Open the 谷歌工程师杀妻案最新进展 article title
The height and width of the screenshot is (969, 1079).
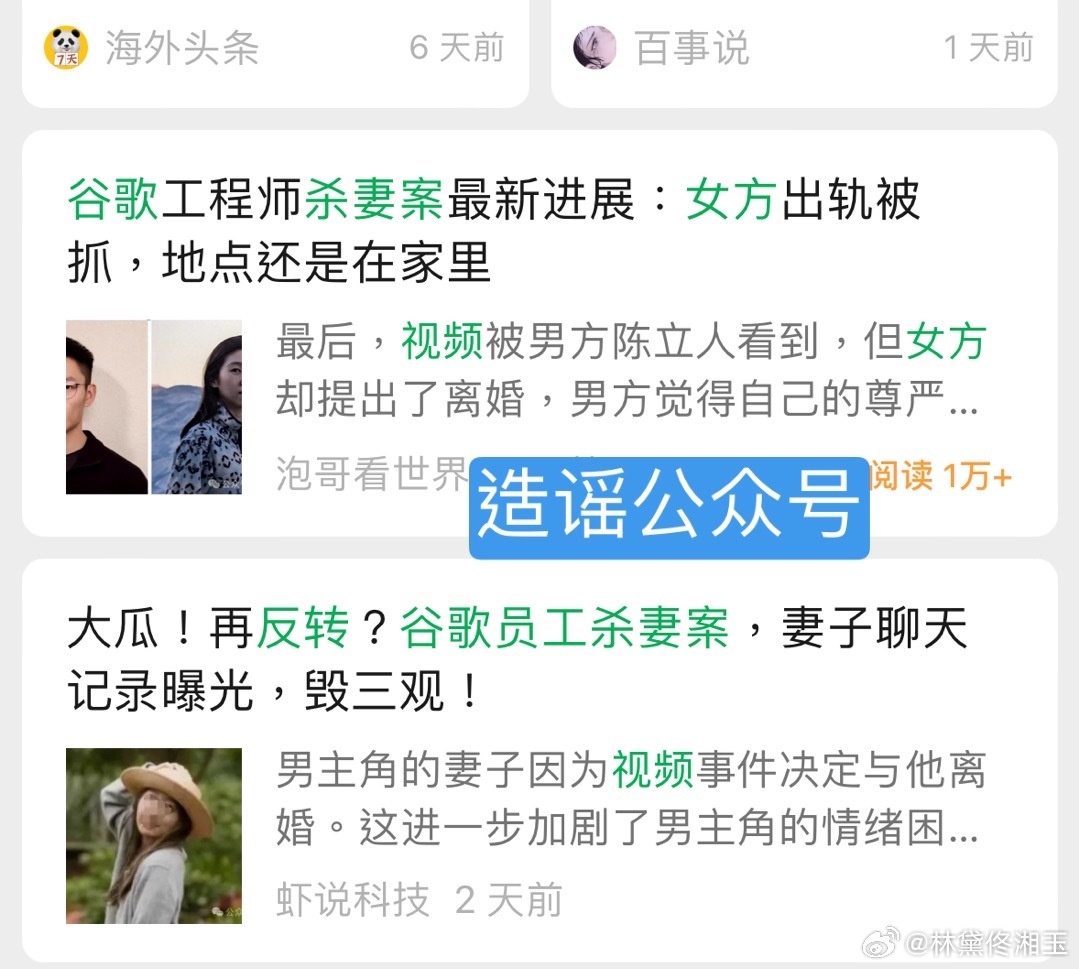pyautogui.click(x=493, y=231)
